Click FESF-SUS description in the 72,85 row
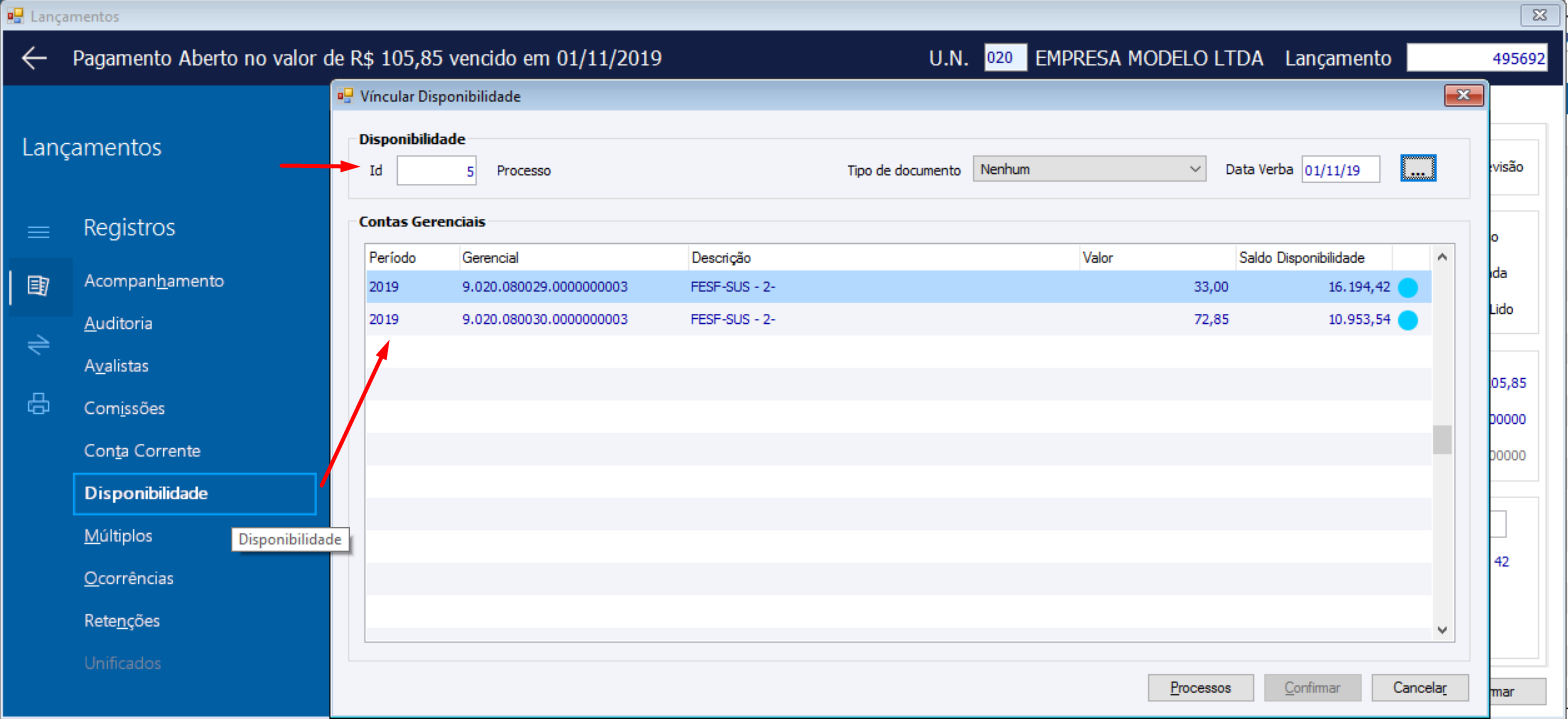This screenshot has height=719, width=1568. click(x=733, y=321)
